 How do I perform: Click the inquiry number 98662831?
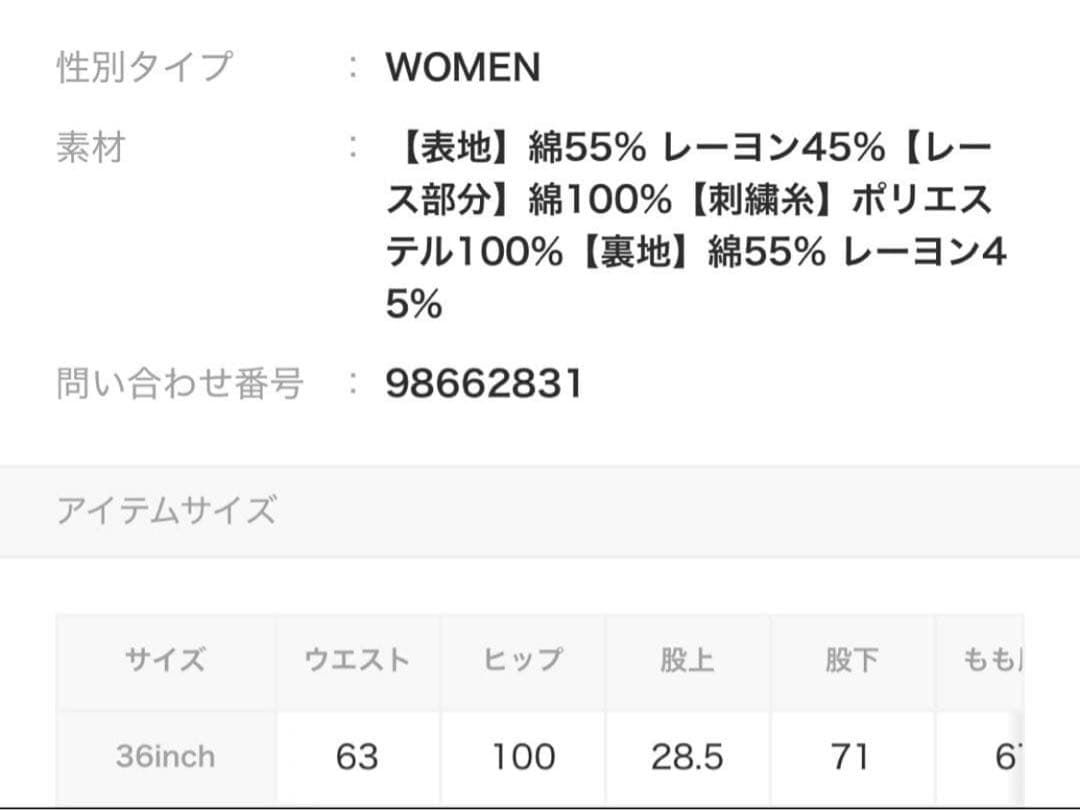[x=483, y=383]
